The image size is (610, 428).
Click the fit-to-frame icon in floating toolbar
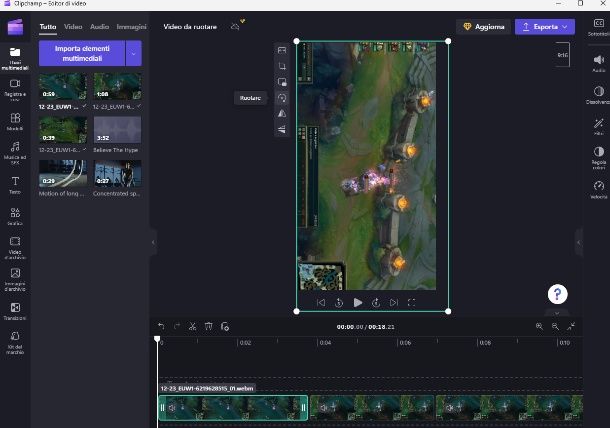pos(282,50)
